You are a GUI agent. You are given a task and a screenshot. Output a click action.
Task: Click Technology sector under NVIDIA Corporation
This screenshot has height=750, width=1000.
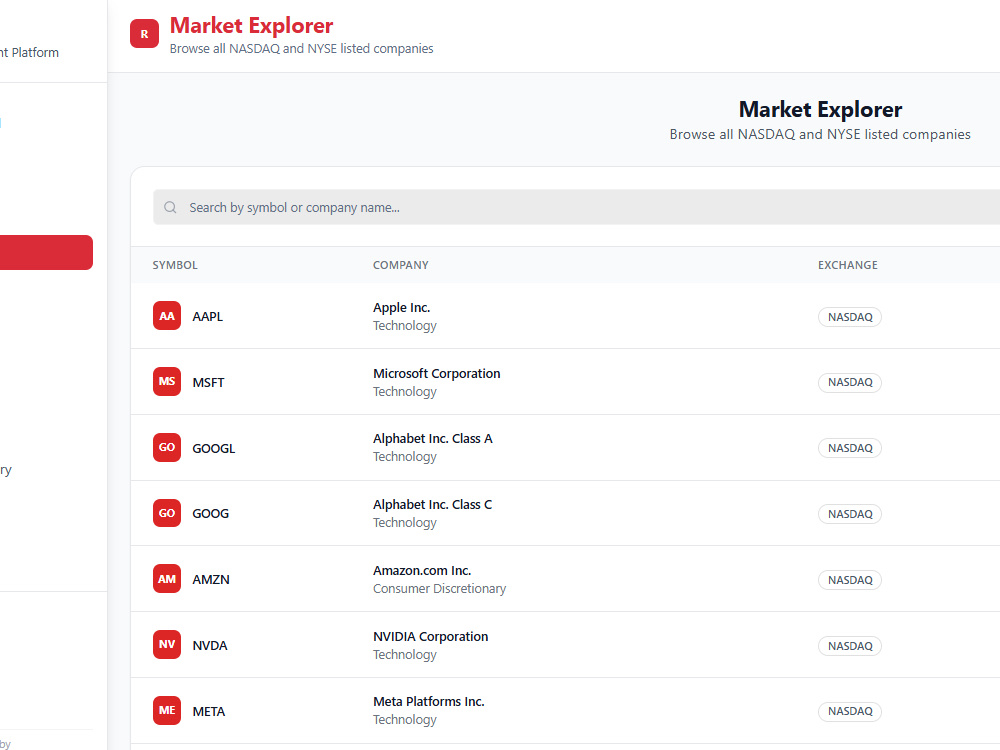[x=405, y=655]
